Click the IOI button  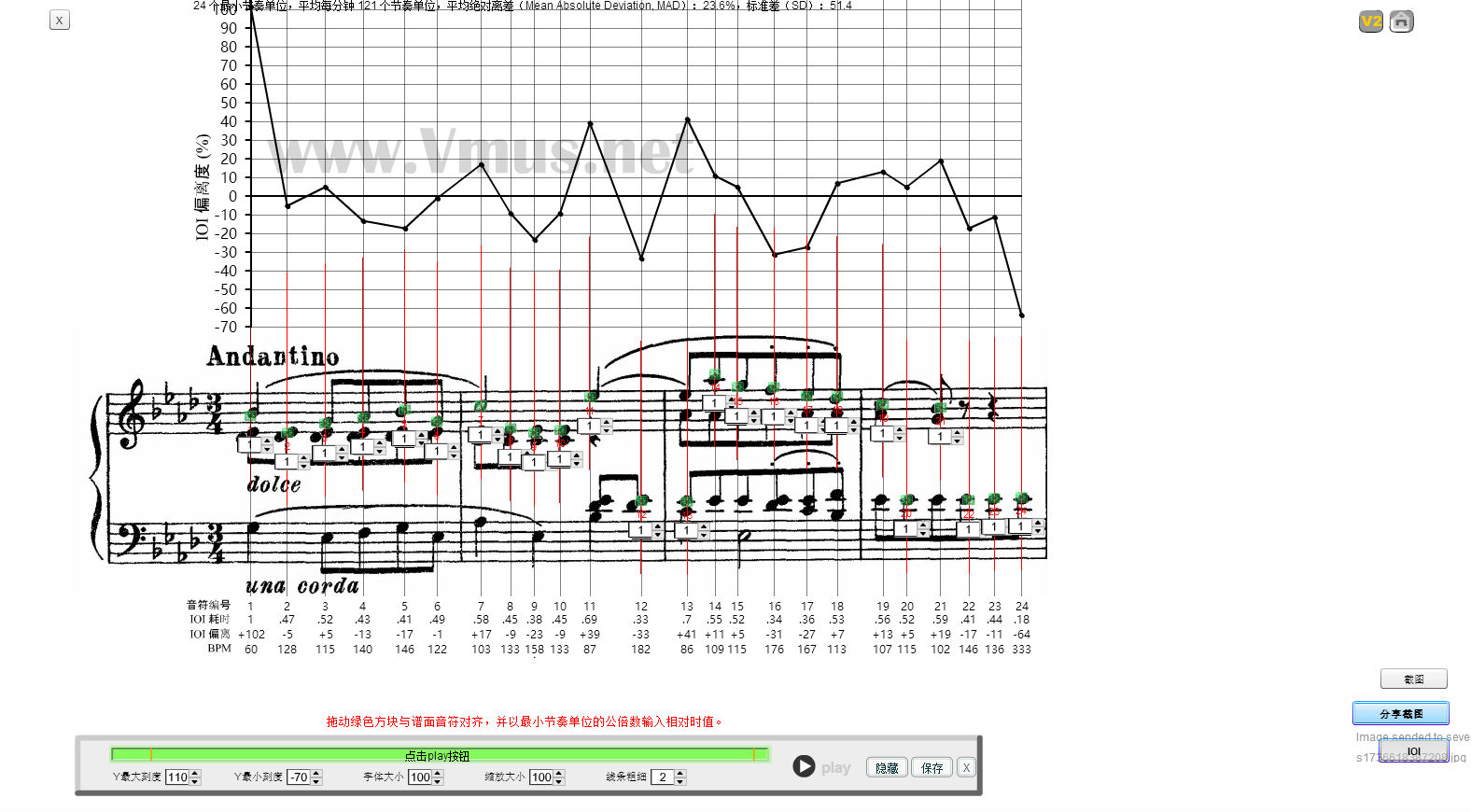(1413, 750)
